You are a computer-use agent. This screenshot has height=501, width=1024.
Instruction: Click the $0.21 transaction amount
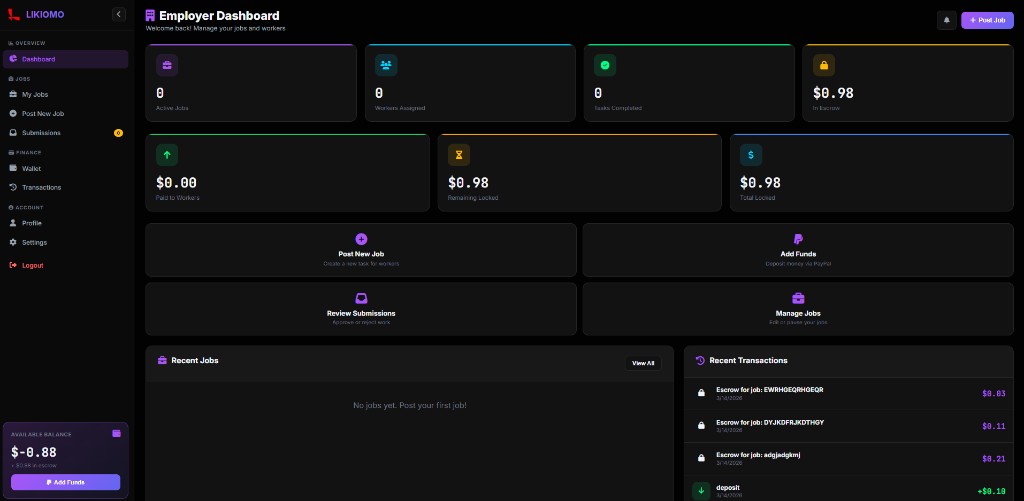993,459
